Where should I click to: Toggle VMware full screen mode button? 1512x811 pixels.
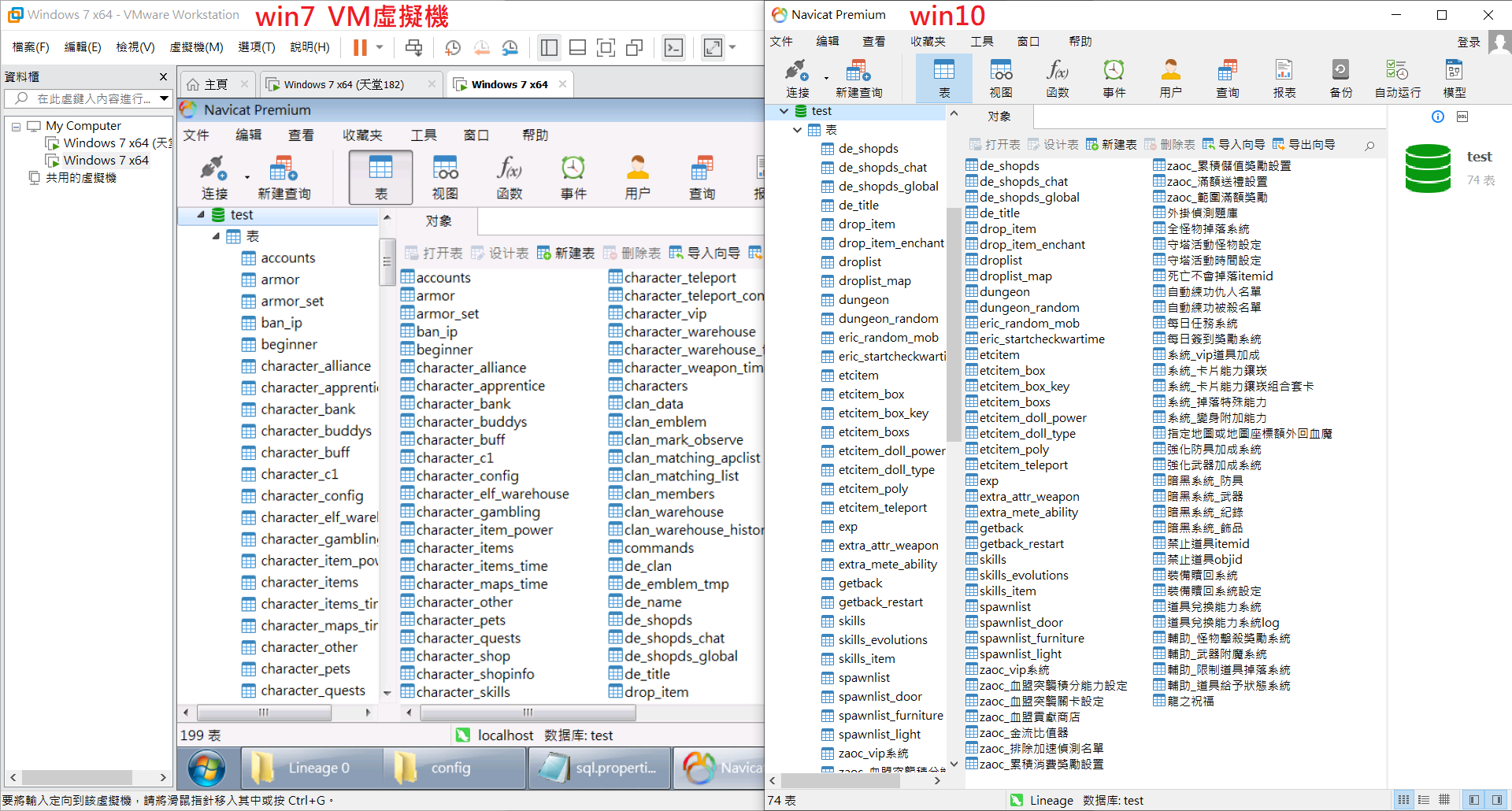[606, 48]
